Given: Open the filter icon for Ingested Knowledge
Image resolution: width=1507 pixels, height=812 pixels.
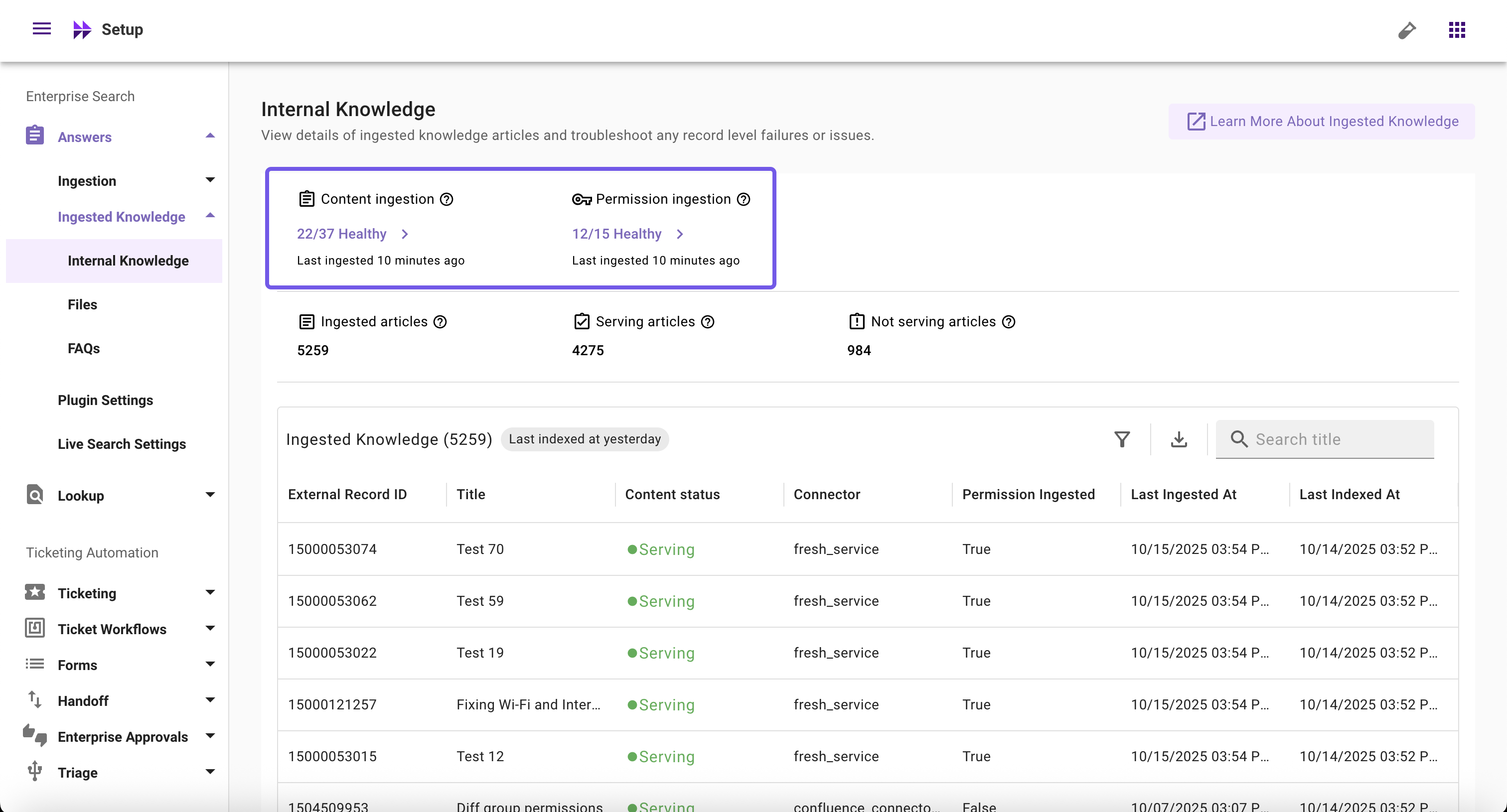Looking at the screenshot, I should coord(1121,439).
